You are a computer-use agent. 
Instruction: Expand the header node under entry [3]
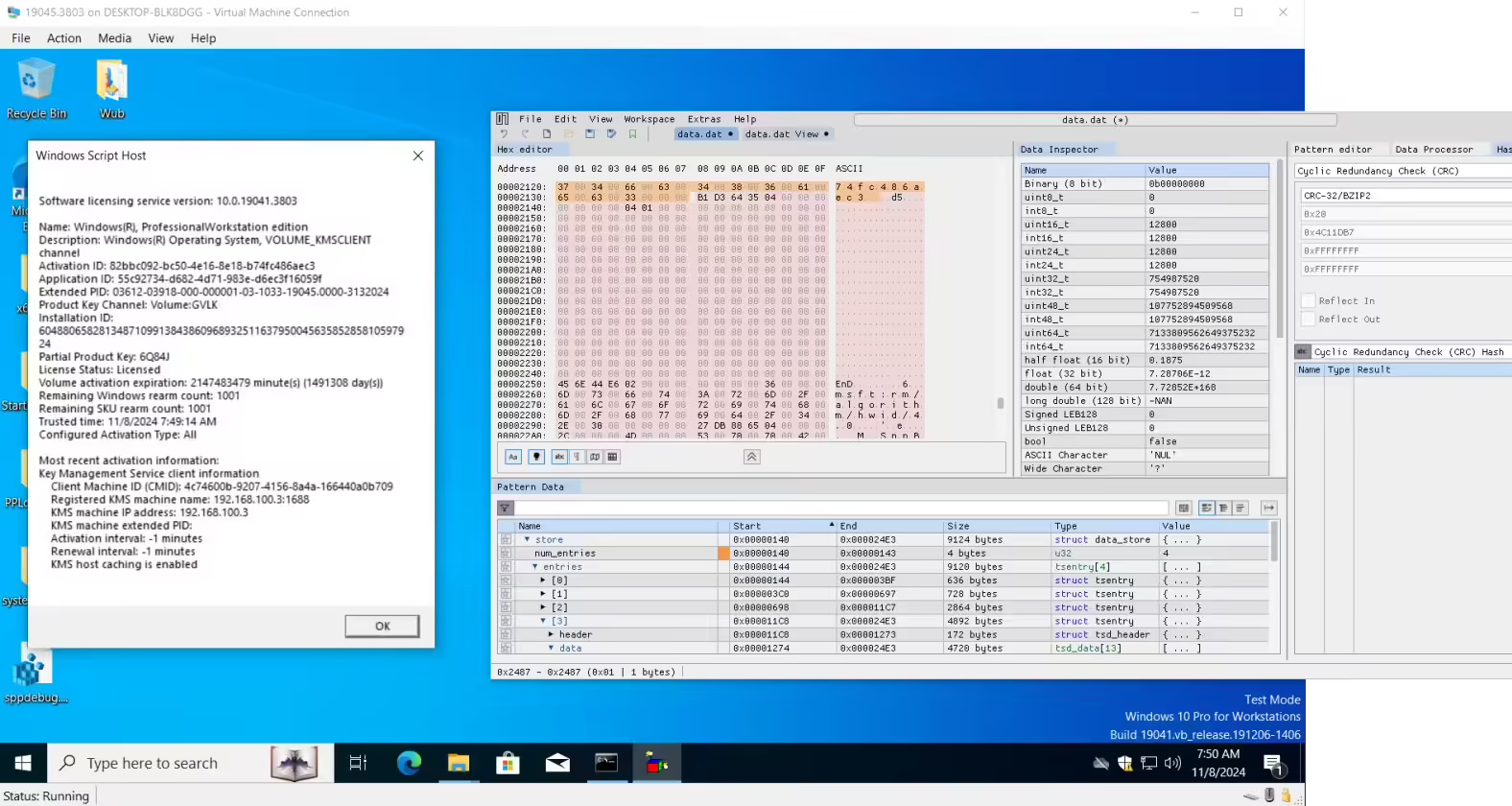pos(551,634)
